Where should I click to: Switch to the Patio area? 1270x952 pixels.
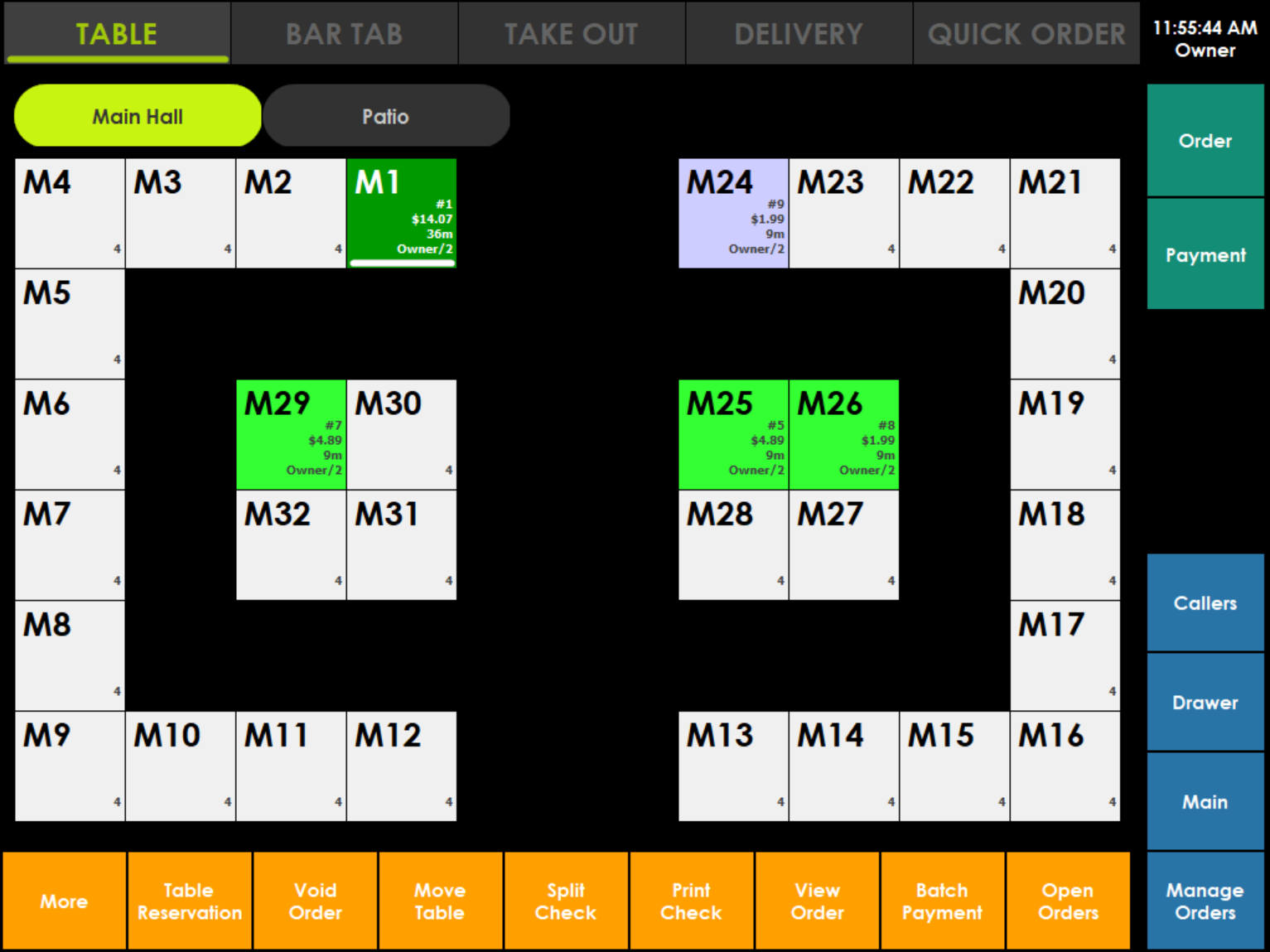[386, 116]
